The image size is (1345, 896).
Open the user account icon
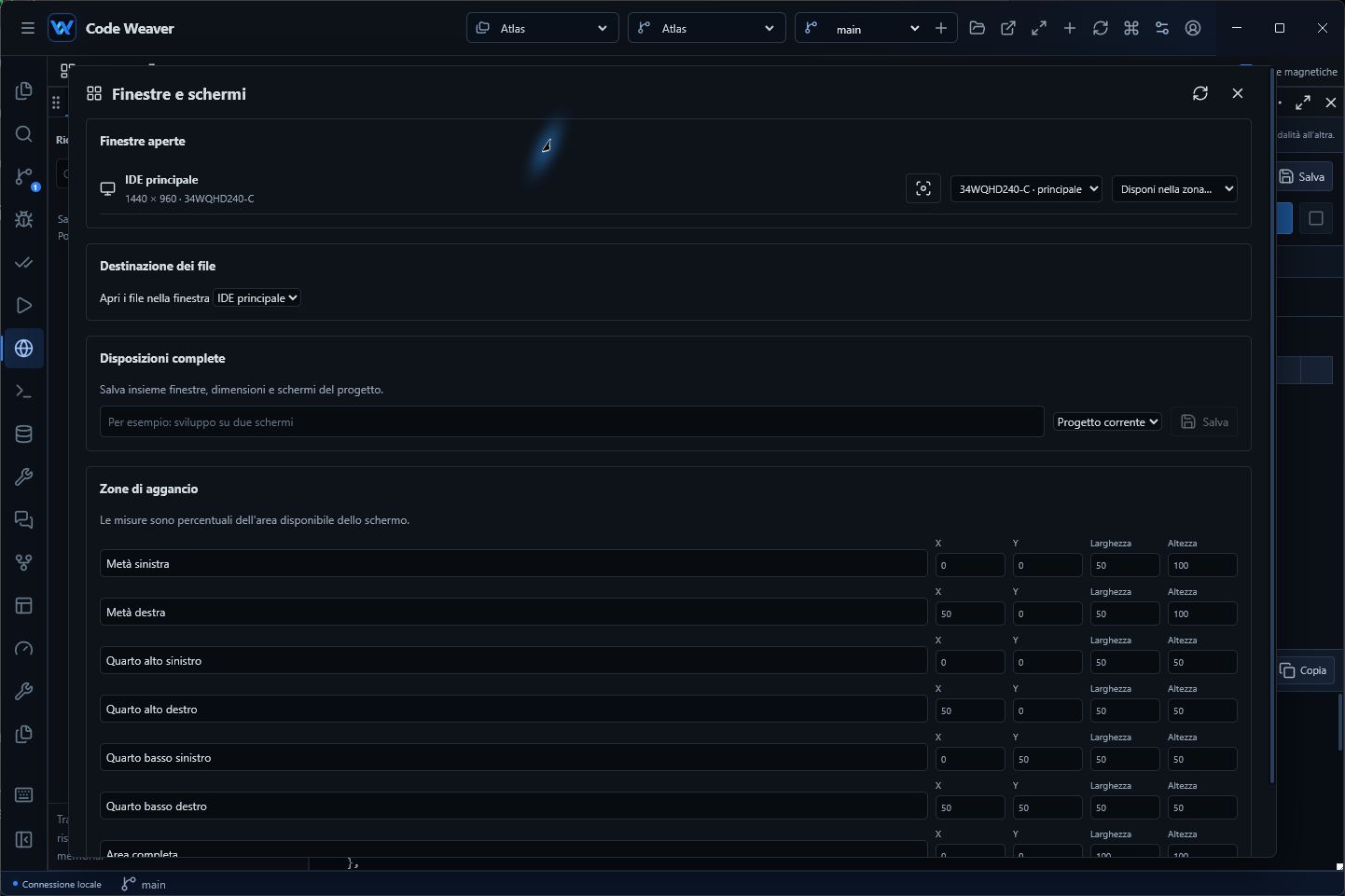pos(1193,28)
